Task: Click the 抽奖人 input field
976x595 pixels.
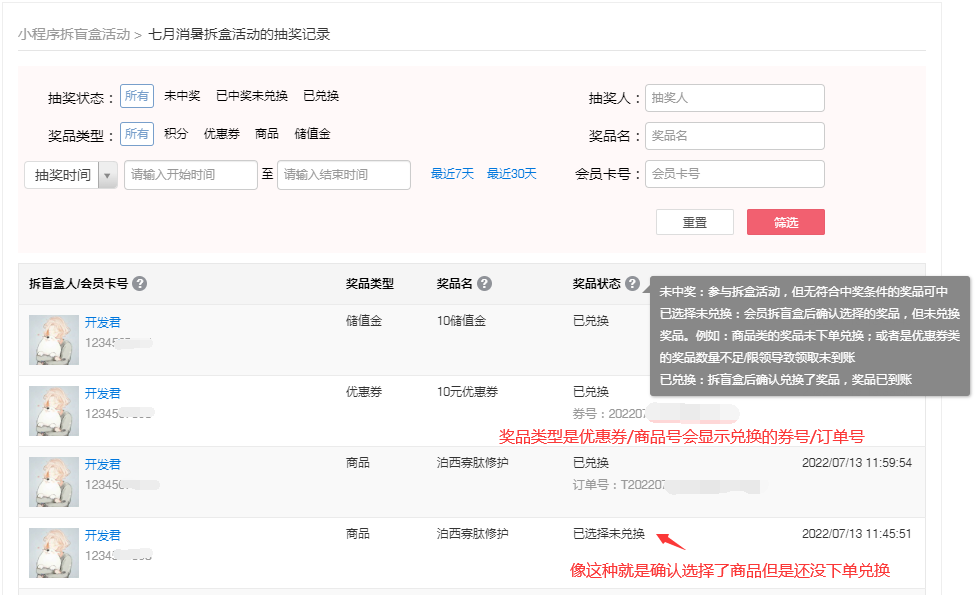Action: 734,97
